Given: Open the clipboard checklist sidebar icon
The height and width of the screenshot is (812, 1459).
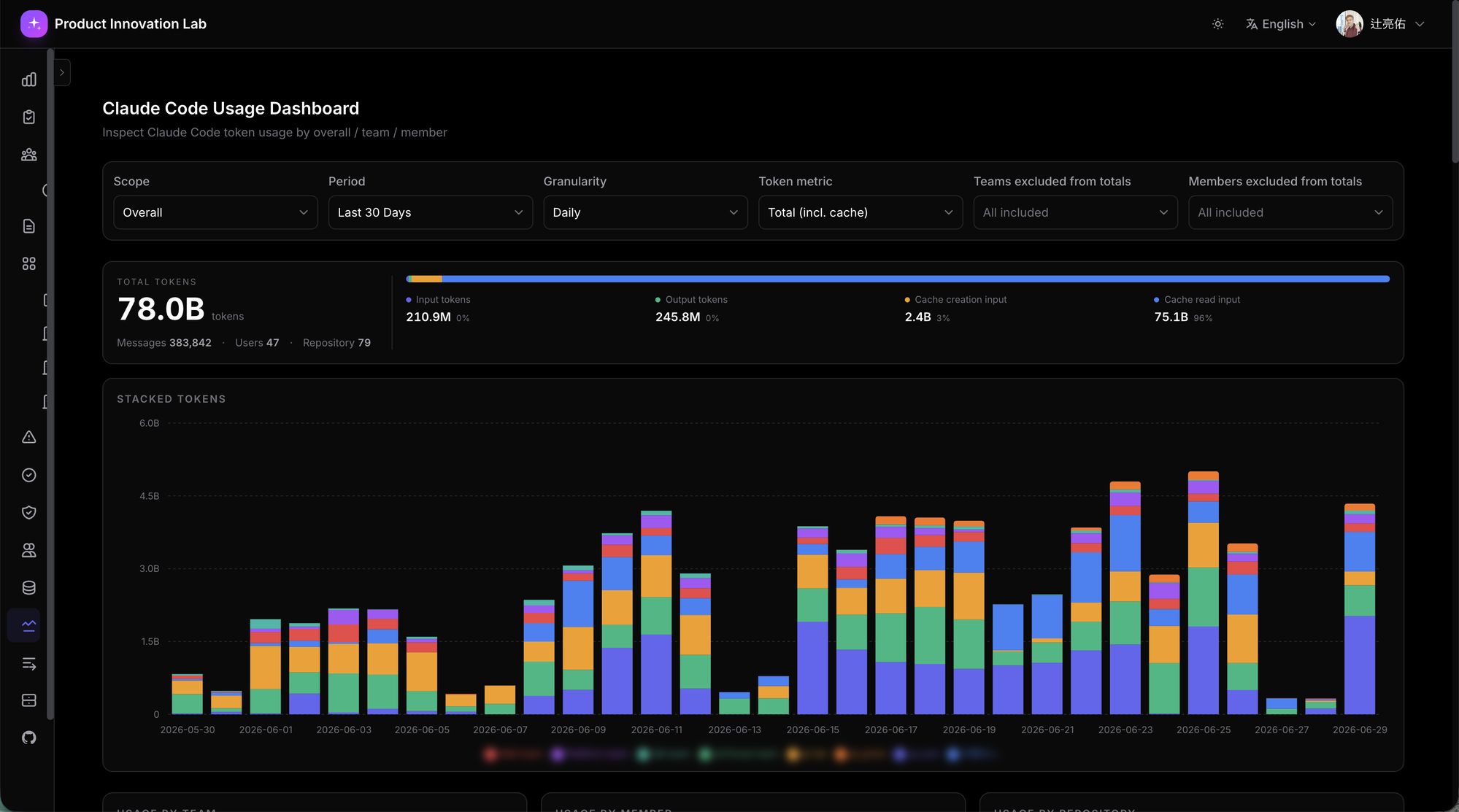Looking at the screenshot, I should (29, 117).
